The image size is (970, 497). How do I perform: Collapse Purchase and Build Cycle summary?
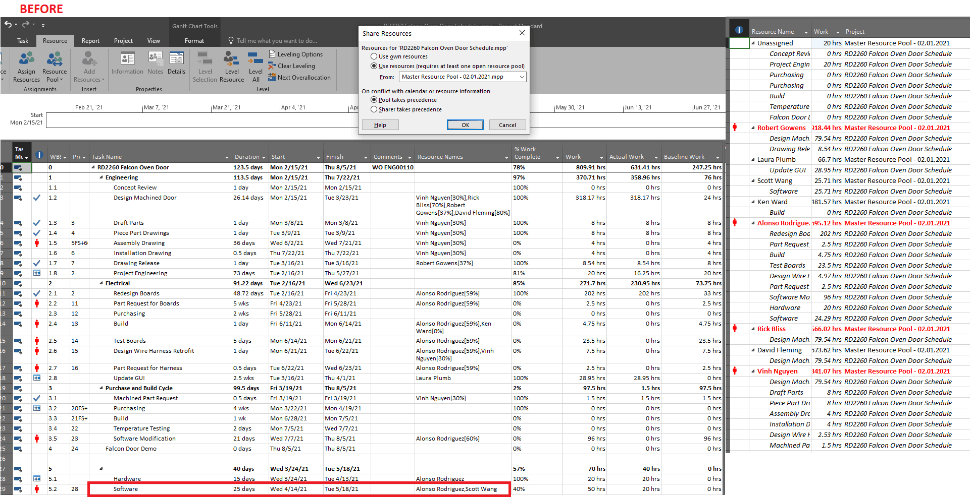101,388
